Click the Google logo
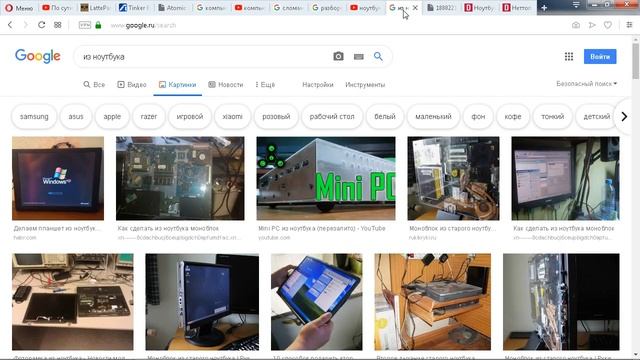 pyautogui.click(x=38, y=56)
